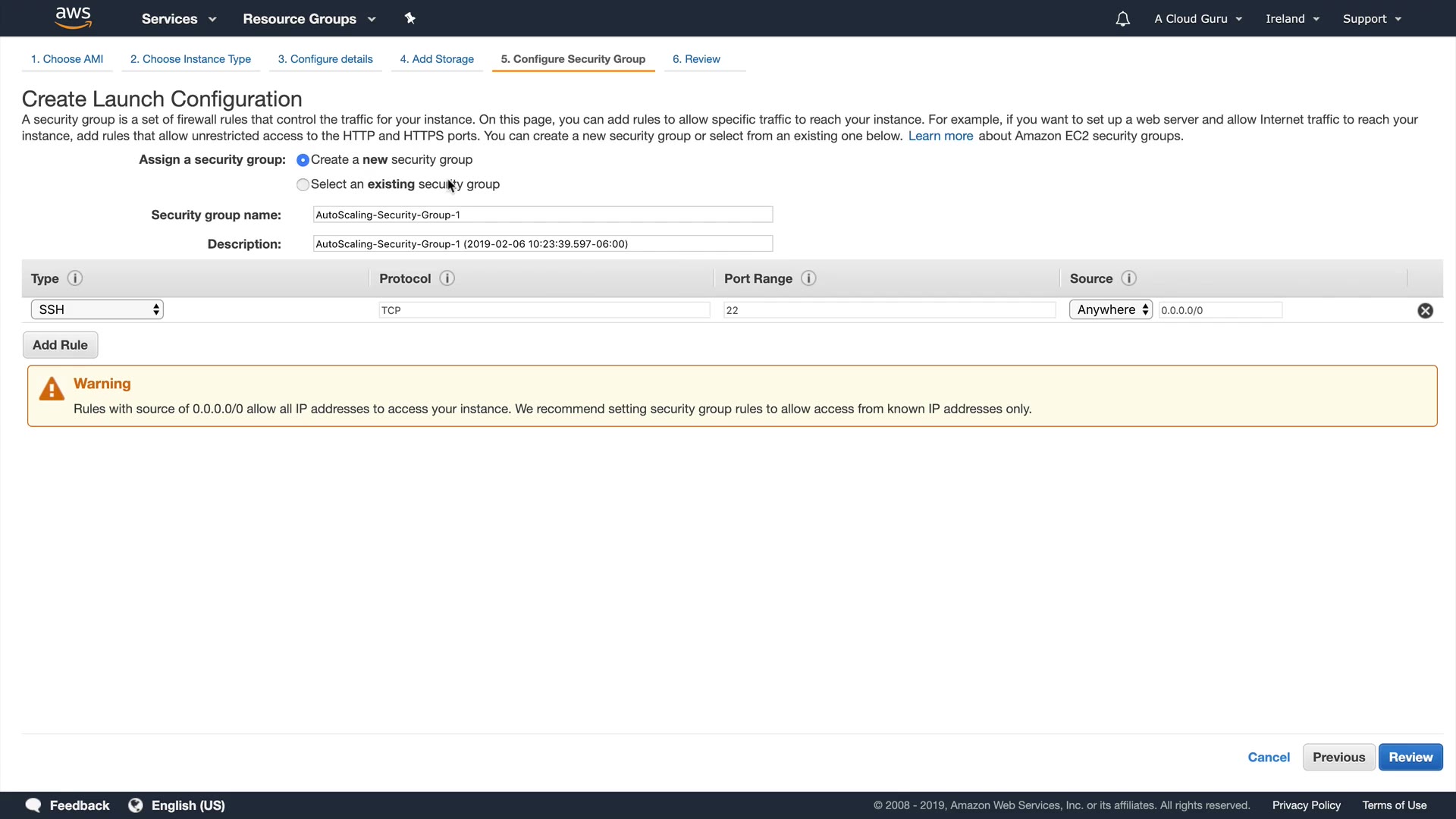Click the Port Range info icon
Image resolution: width=1456 pixels, height=819 pixels.
808,278
